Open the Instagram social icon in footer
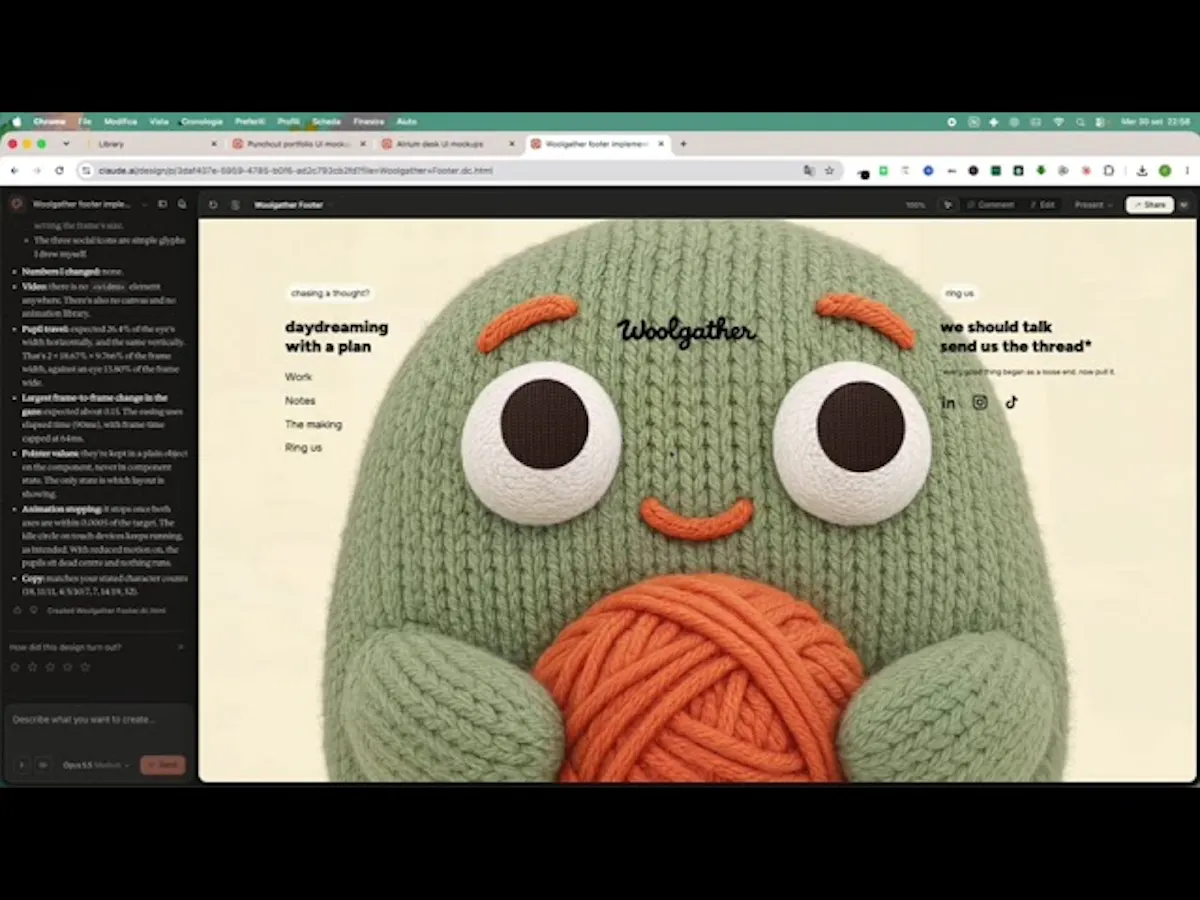This screenshot has height=900, width=1200. tap(980, 402)
